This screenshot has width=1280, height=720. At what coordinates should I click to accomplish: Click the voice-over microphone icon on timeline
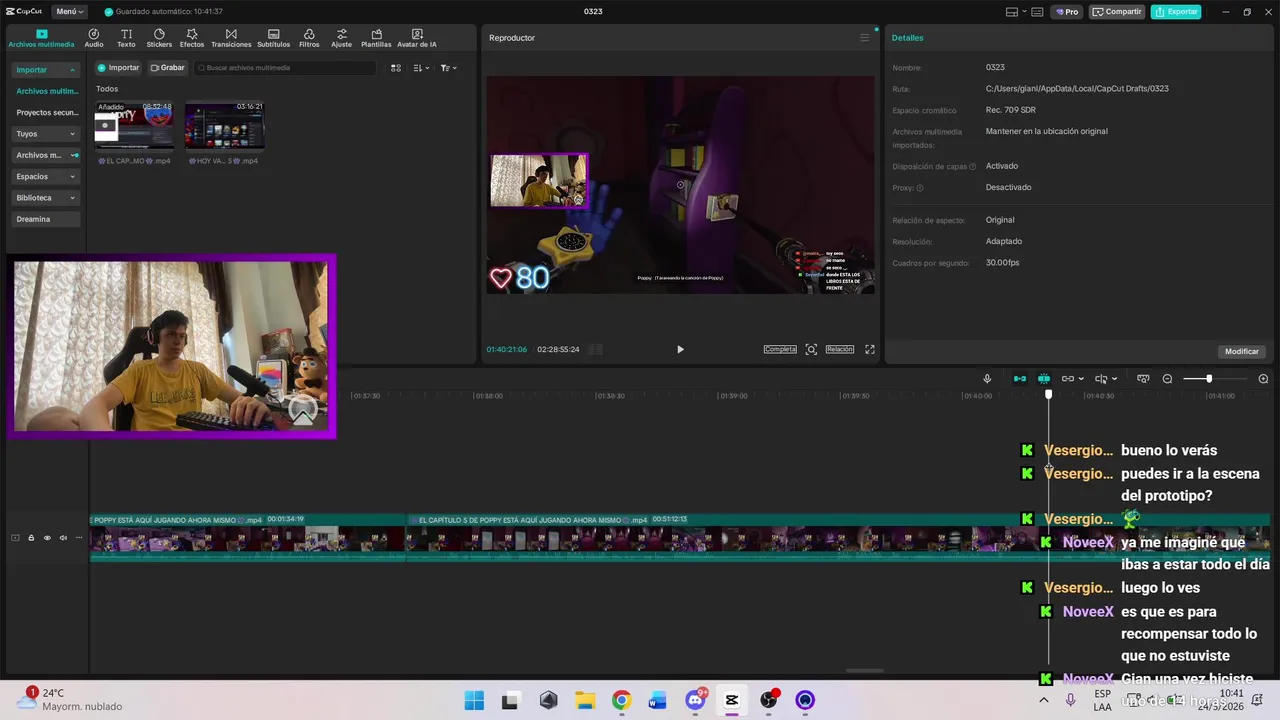987,379
